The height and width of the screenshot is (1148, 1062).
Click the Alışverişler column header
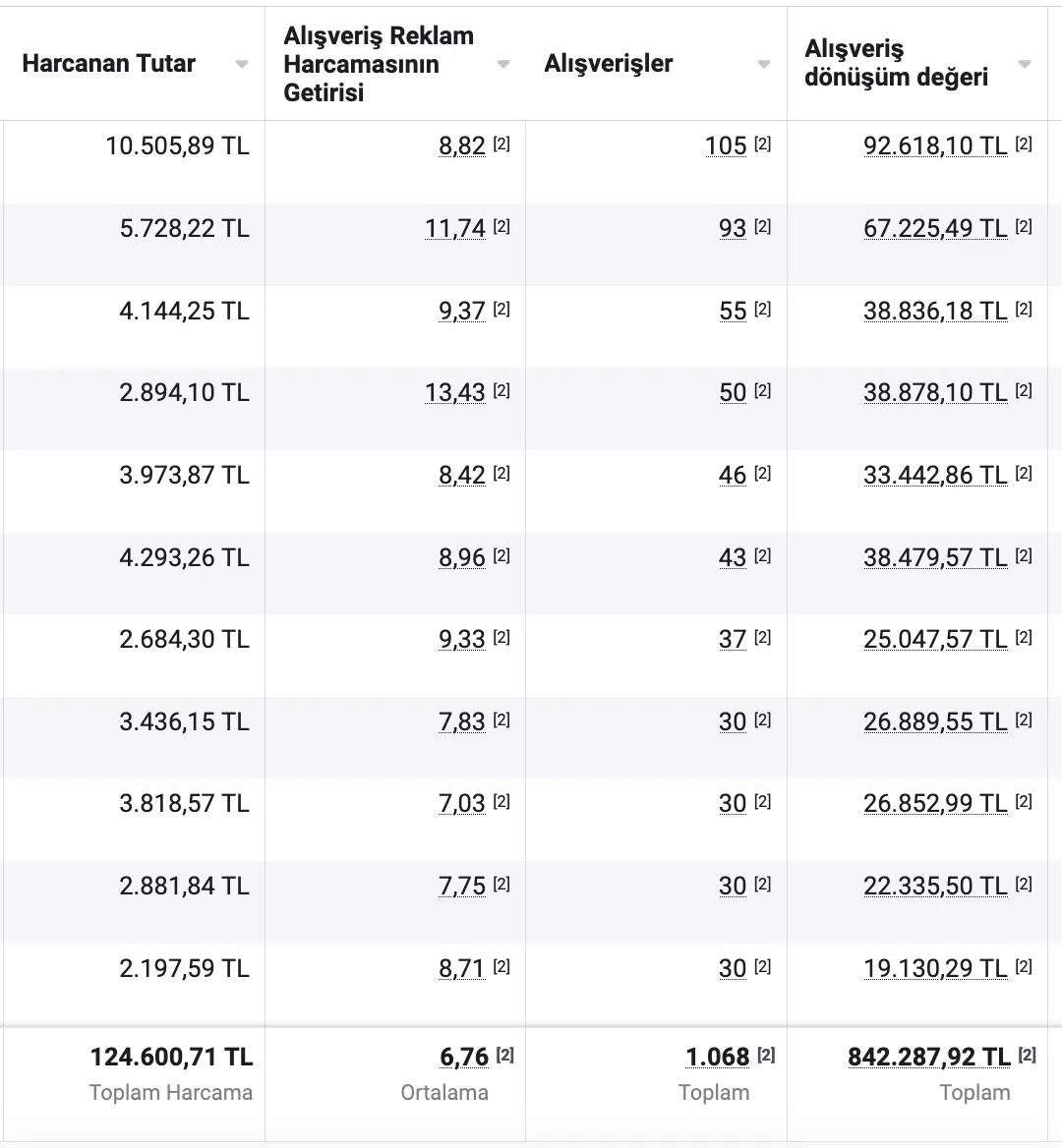608,64
